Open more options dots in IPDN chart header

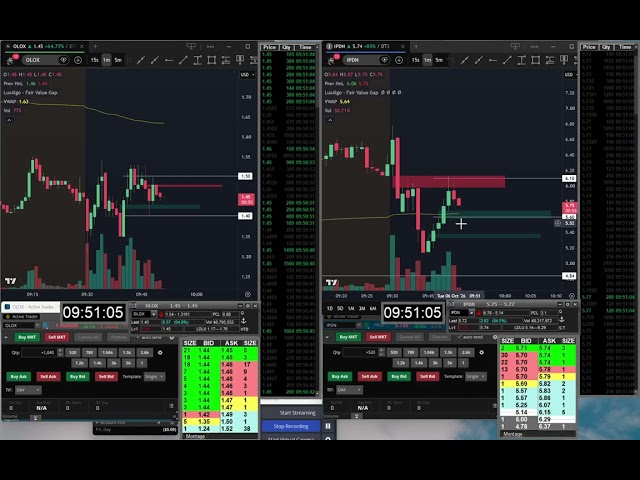pos(534,46)
